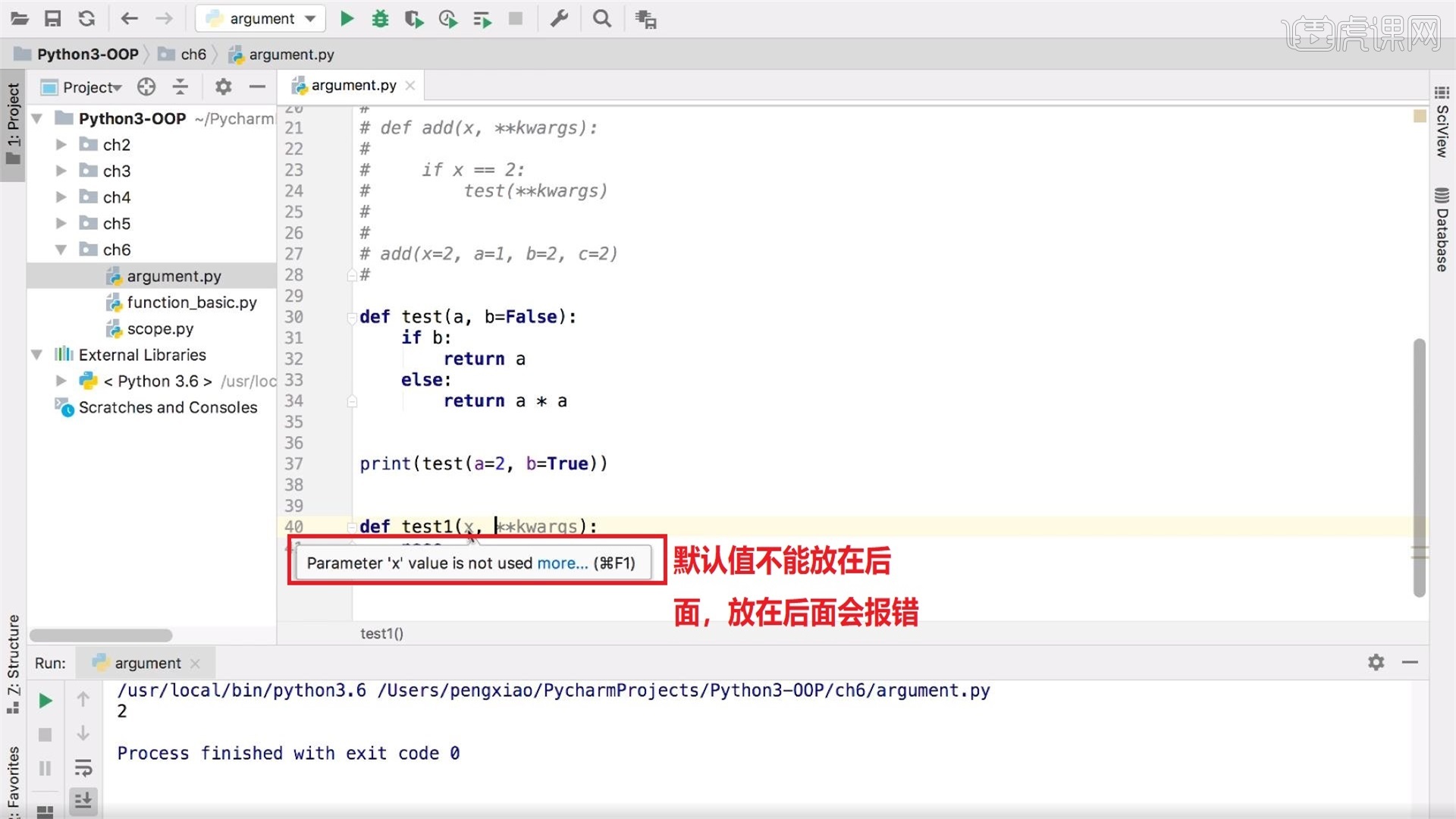Open settings via the wrench toolbar icon

[560, 18]
